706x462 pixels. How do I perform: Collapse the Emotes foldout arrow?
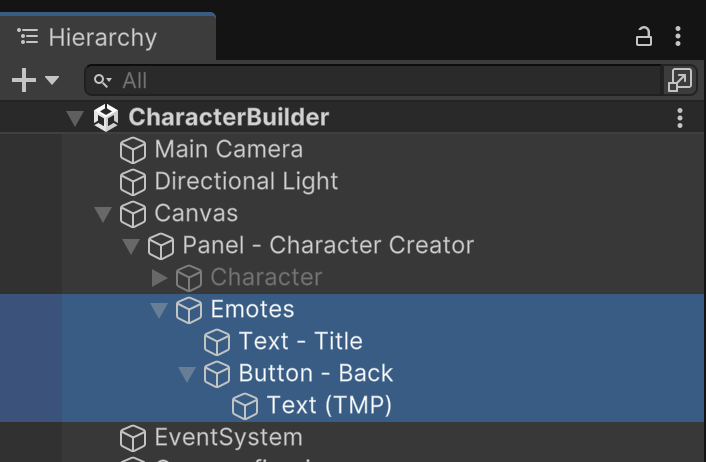coord(158,310)
